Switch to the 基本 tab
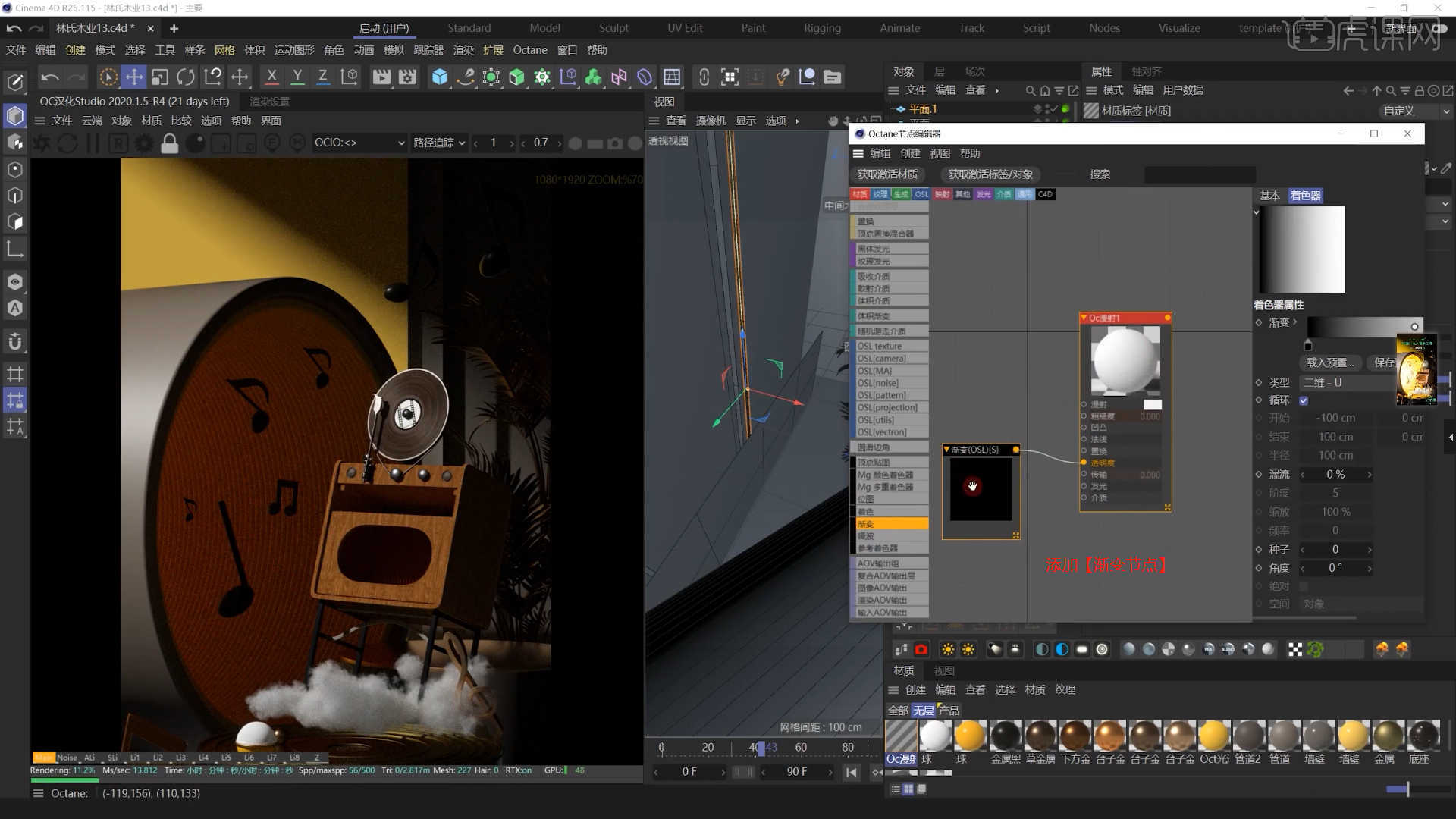Viewport: 1456px width, 819px height. point(1269,196)
